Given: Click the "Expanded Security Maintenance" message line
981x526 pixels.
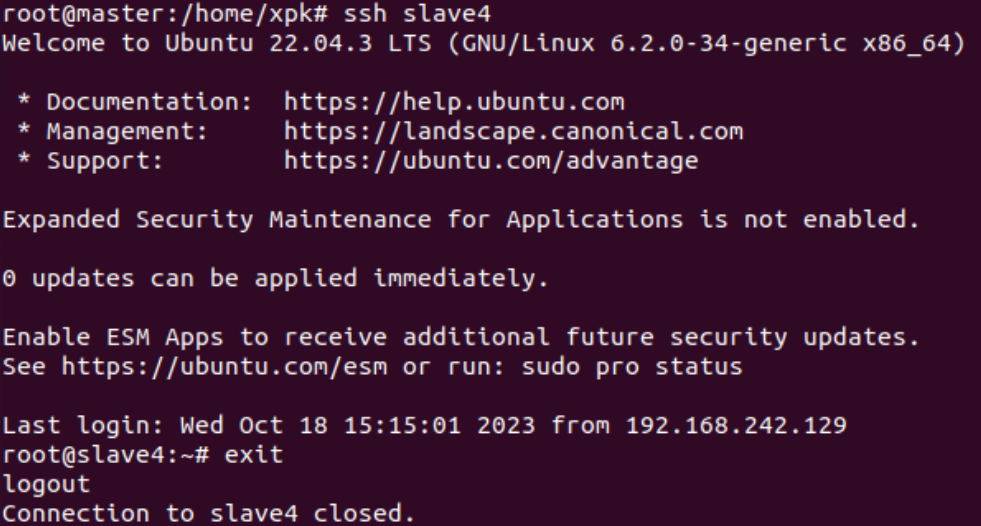Looking at the screenshot, I should (460, 220).
